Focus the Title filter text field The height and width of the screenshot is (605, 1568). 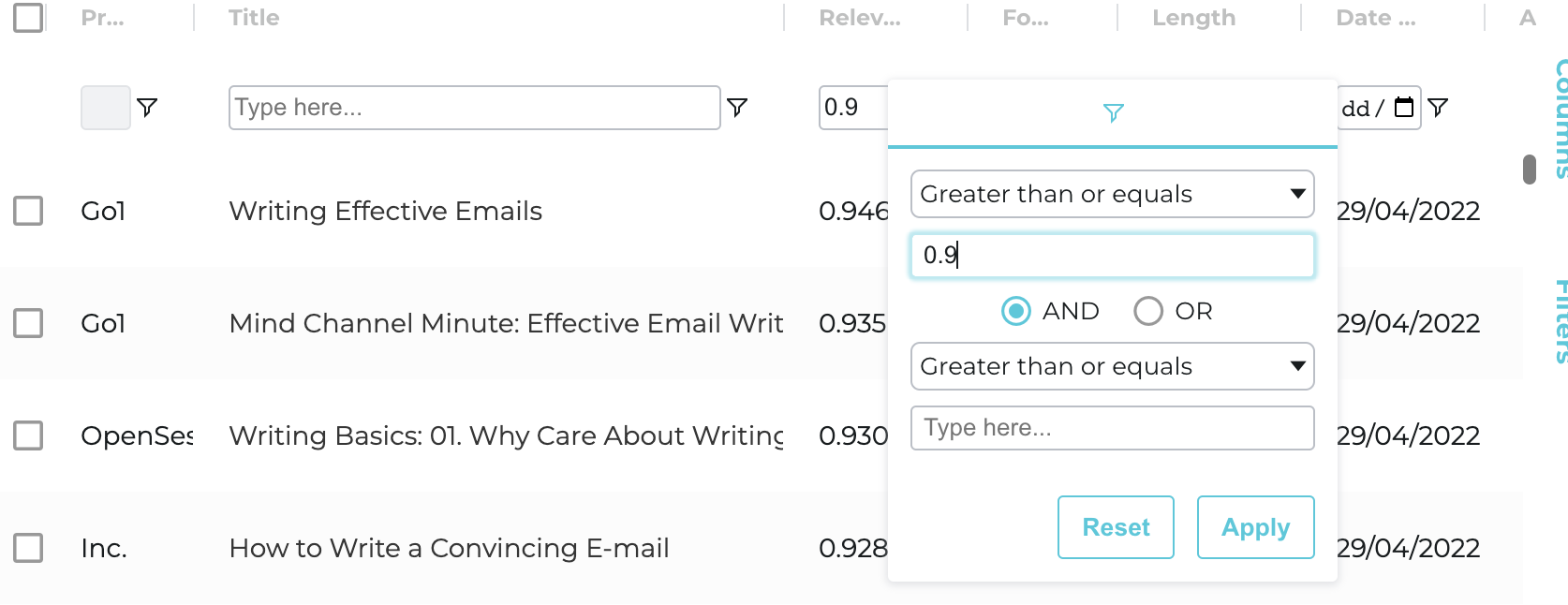[x=475, y=108]
